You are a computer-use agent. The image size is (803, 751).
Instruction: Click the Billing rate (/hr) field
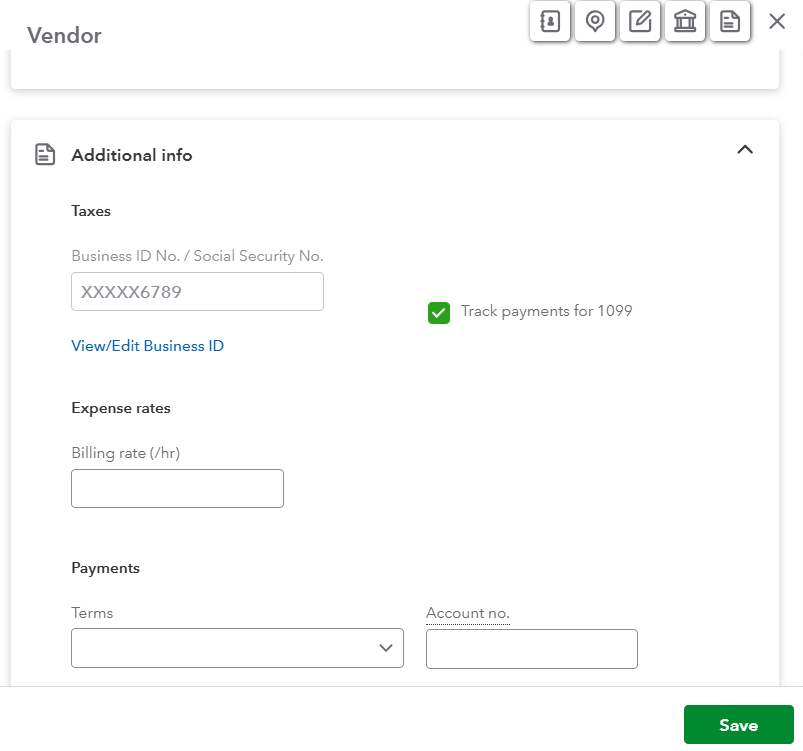tap(177, 488)
